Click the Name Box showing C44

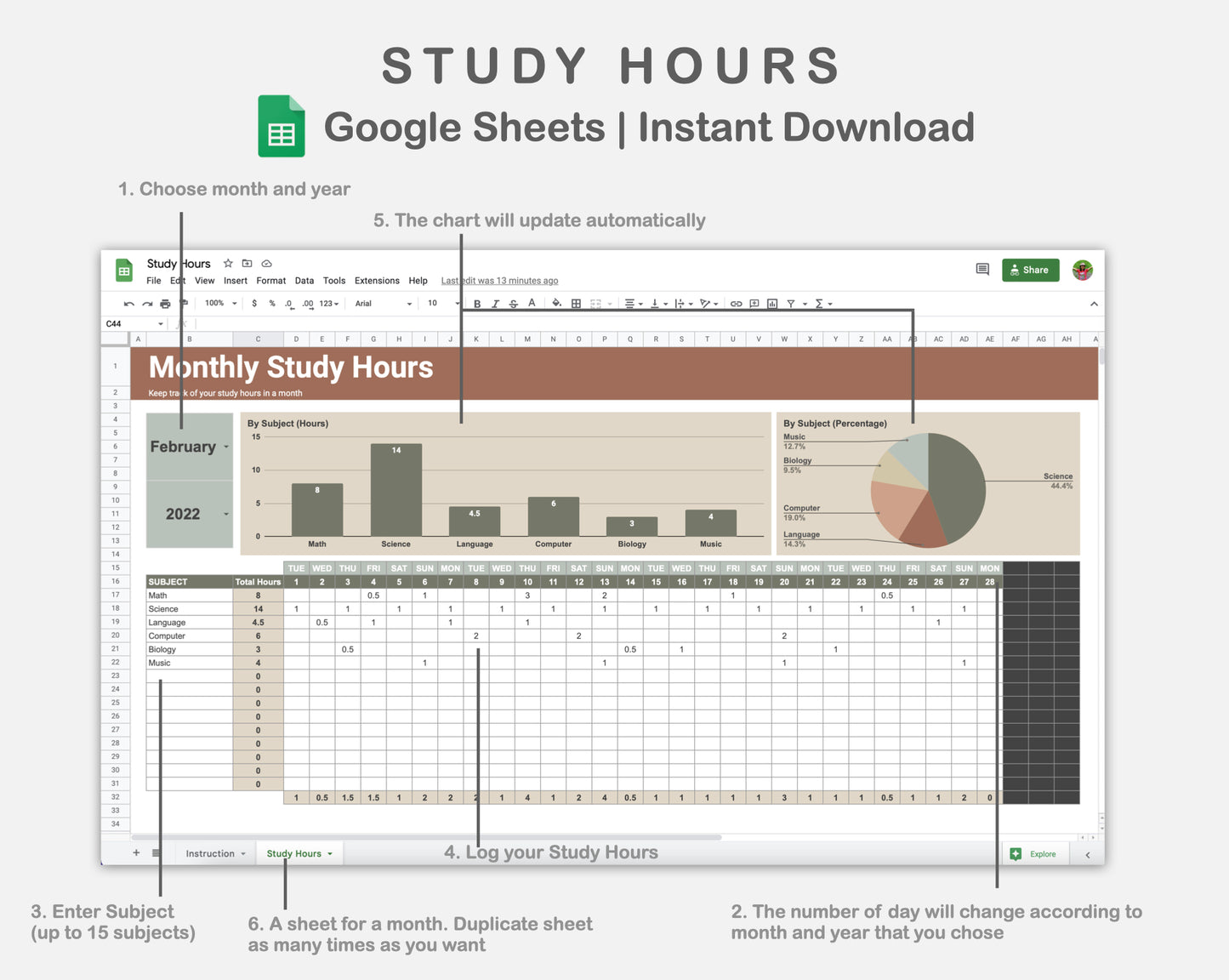coord(136,323)
